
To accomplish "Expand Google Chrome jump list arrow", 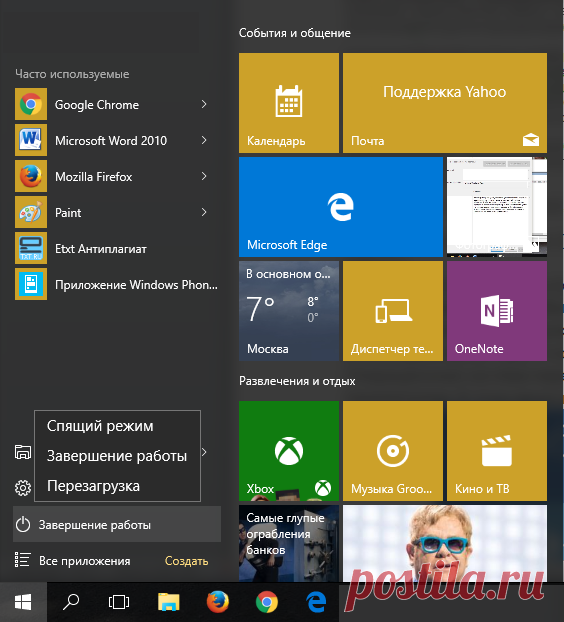I will pyautogui.click(x=204, y=104).
